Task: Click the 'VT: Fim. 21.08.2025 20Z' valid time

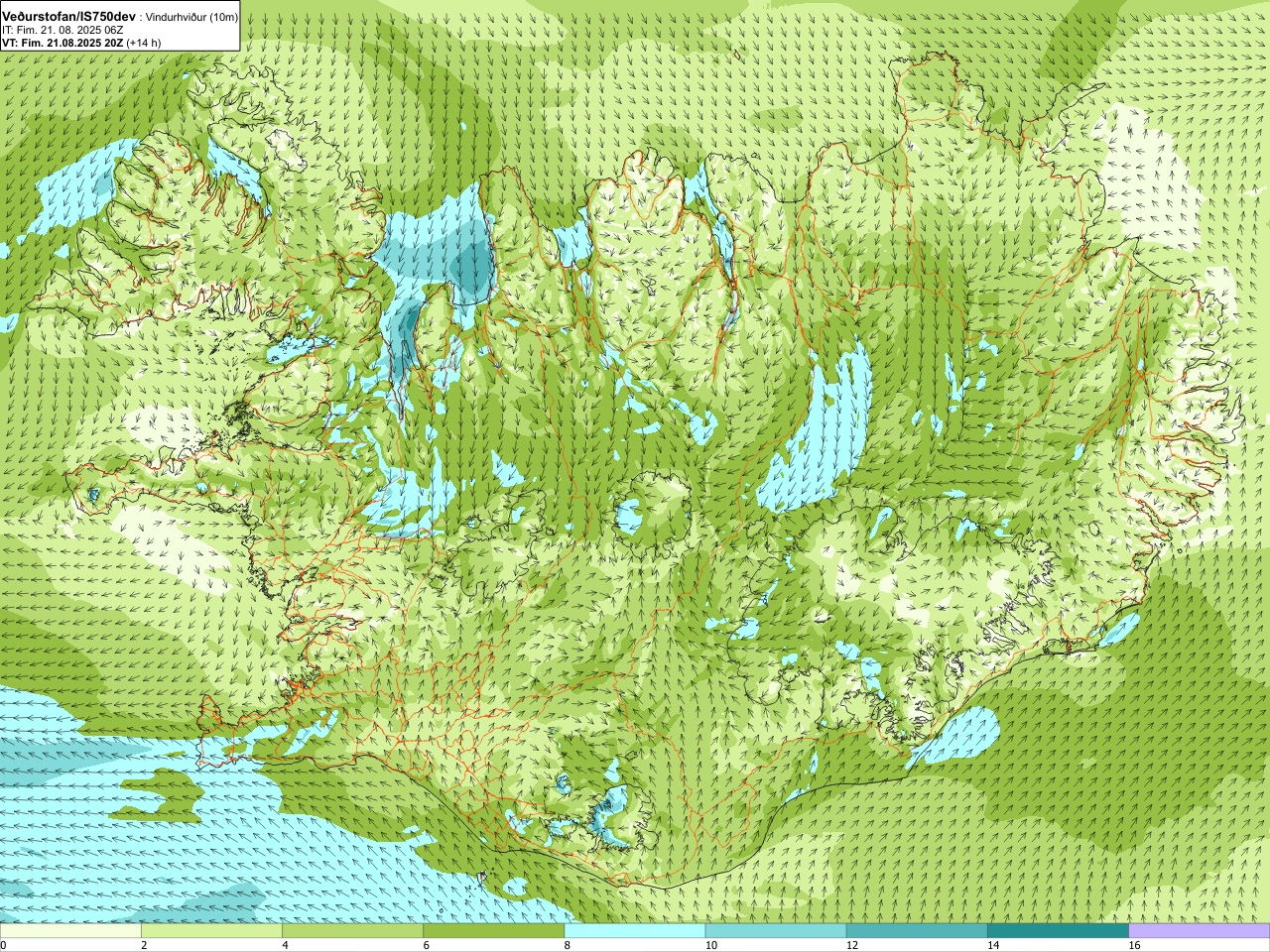Action: tap(63, 43)
